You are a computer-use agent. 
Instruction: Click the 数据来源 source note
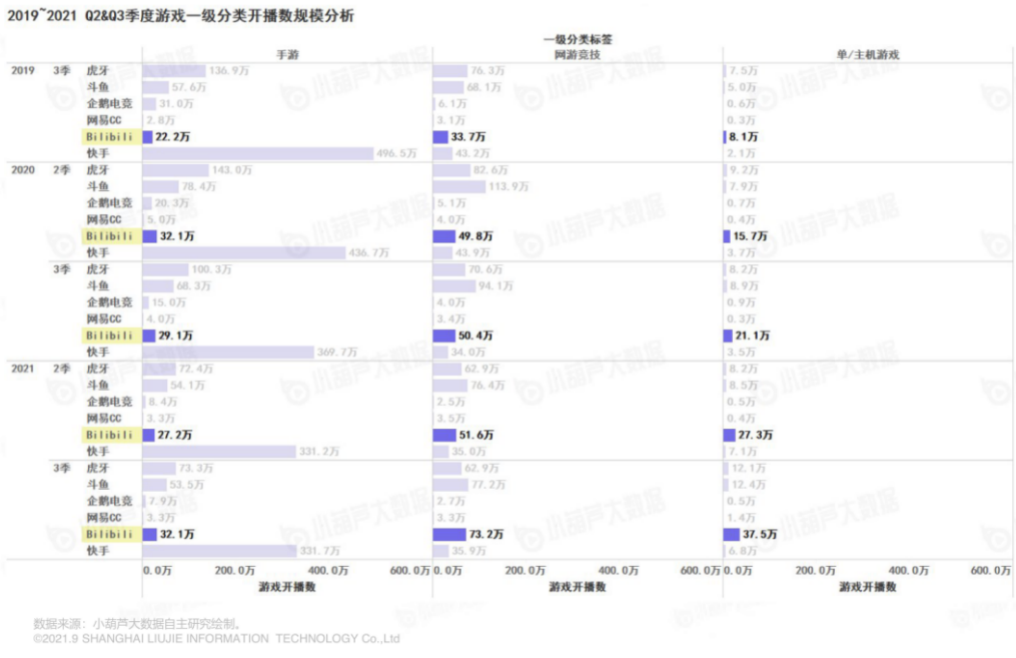pos(139,624)
